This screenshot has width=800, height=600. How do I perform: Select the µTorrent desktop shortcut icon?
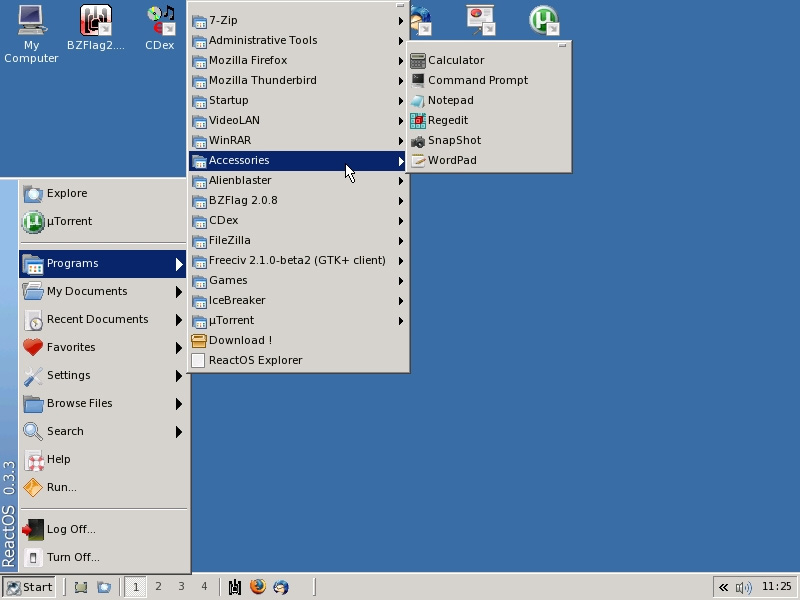(x=544, y=20)
